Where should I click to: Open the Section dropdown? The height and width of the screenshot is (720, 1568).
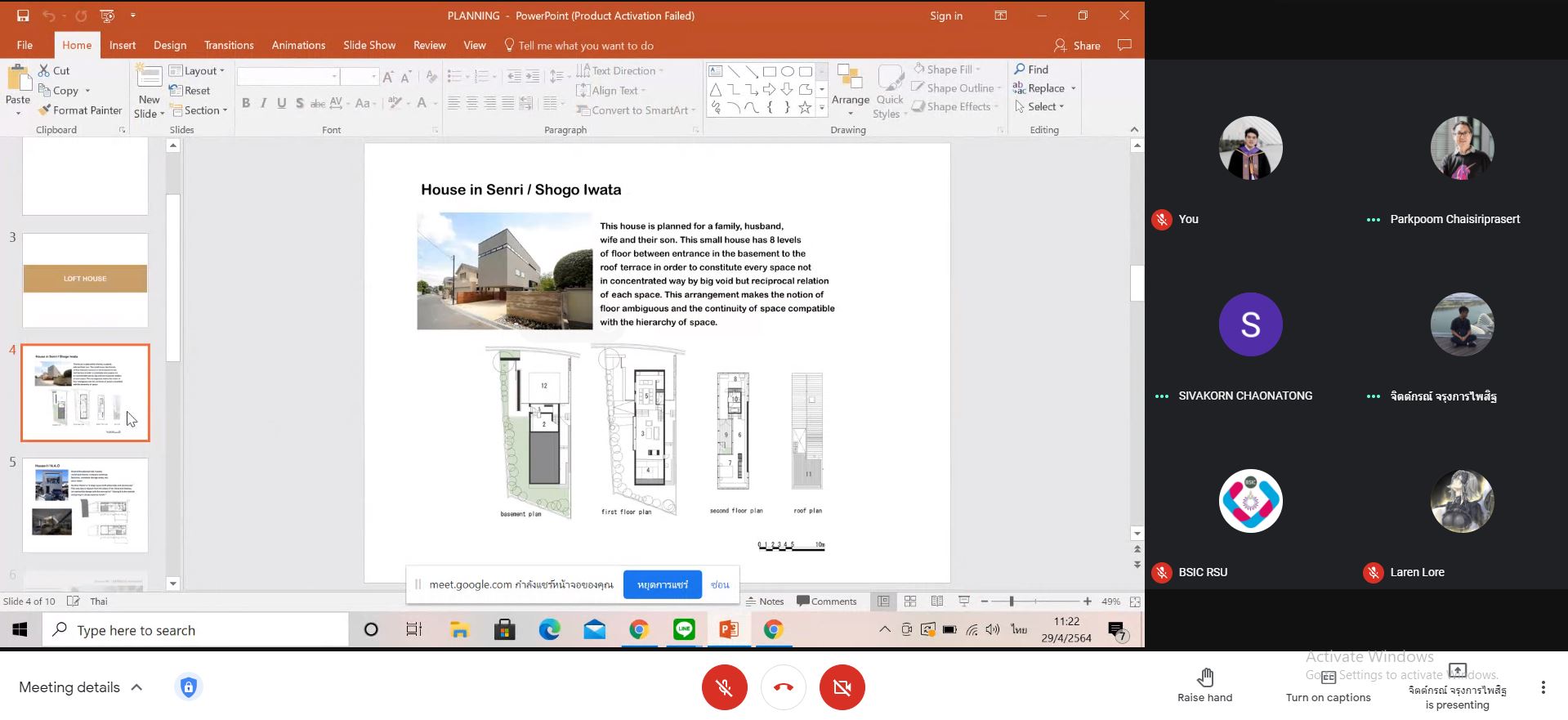point(199,110)
